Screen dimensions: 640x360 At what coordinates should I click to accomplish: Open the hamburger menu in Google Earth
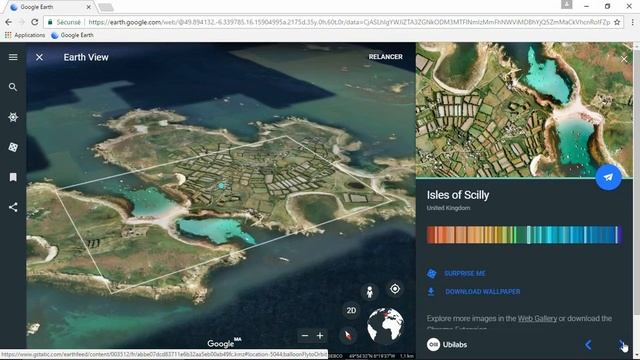tap(13, 57)
